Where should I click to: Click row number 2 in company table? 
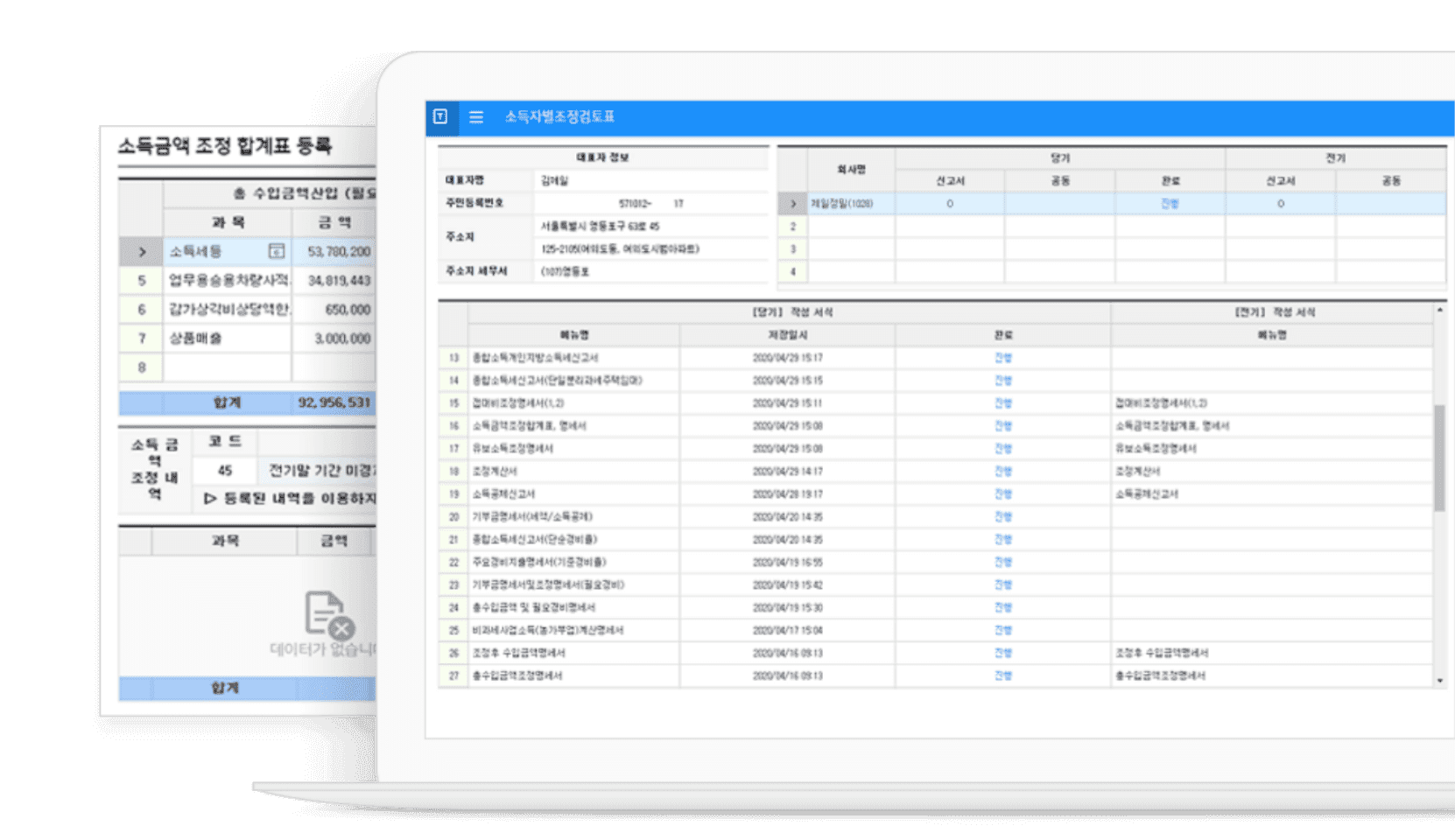[793, 227]
